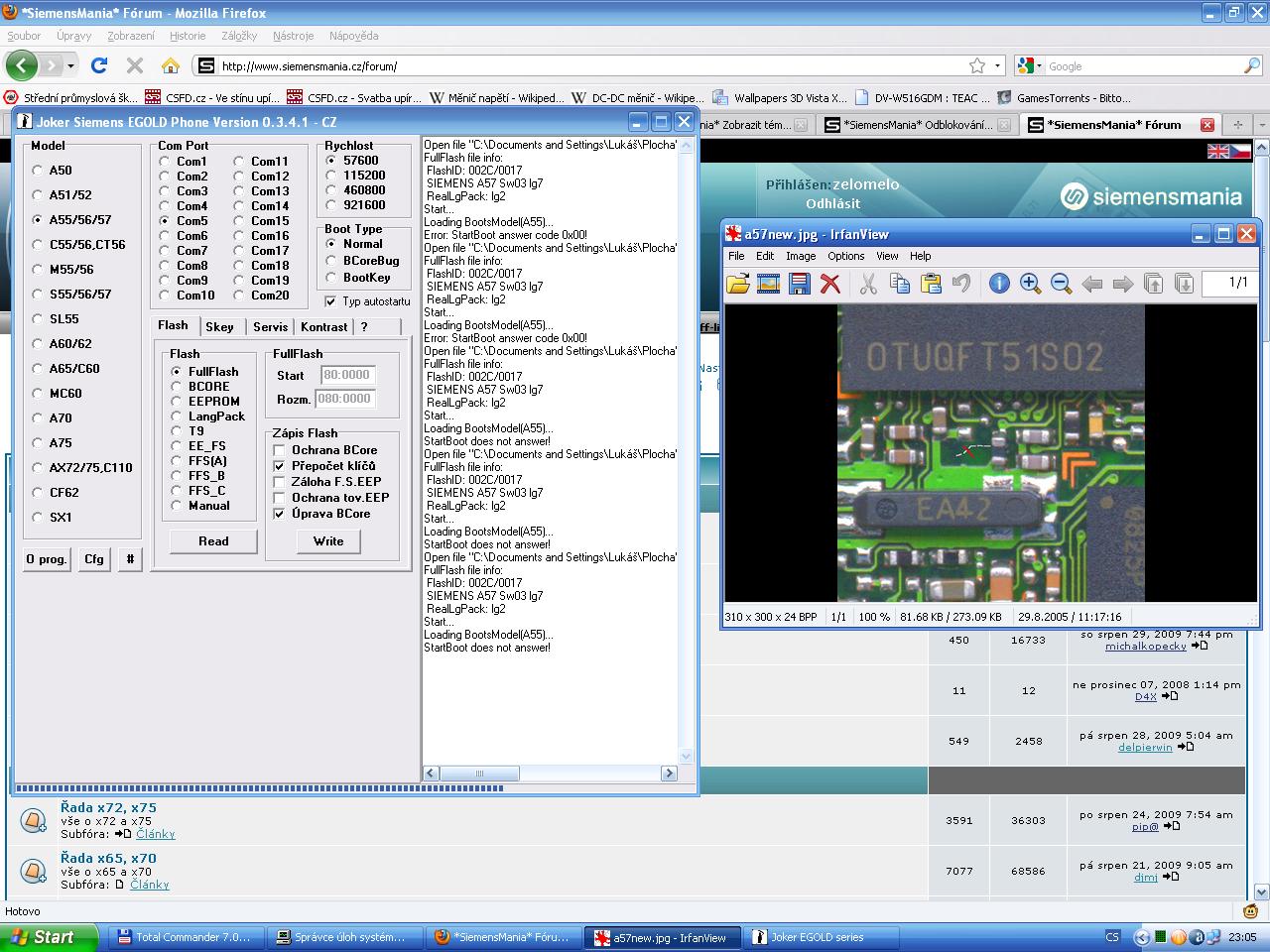1270x952 pixels.
Task: Click the British flag language icon
Action: point(1217,151)
